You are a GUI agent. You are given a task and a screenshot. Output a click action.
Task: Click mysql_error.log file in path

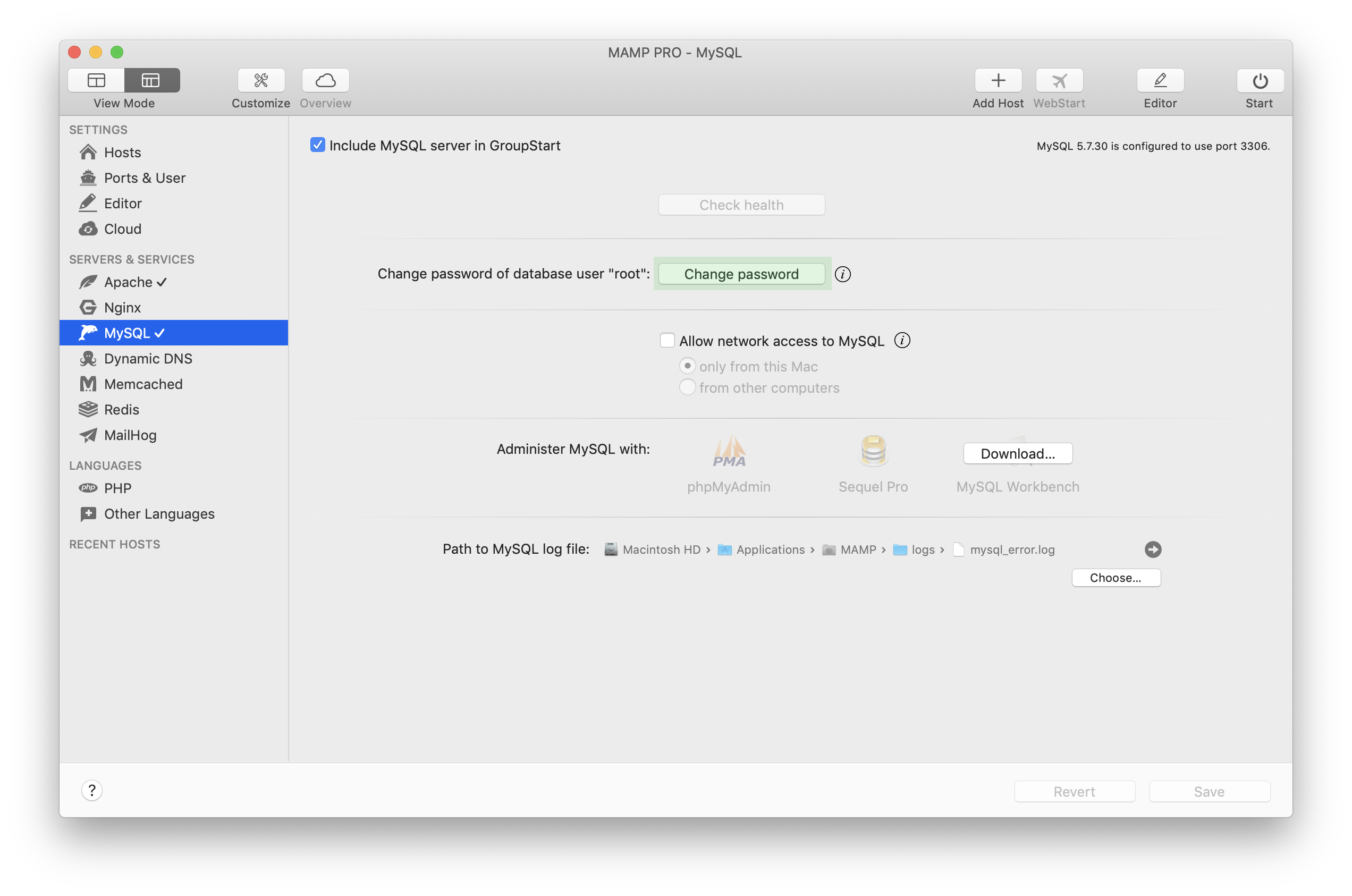1004,549
